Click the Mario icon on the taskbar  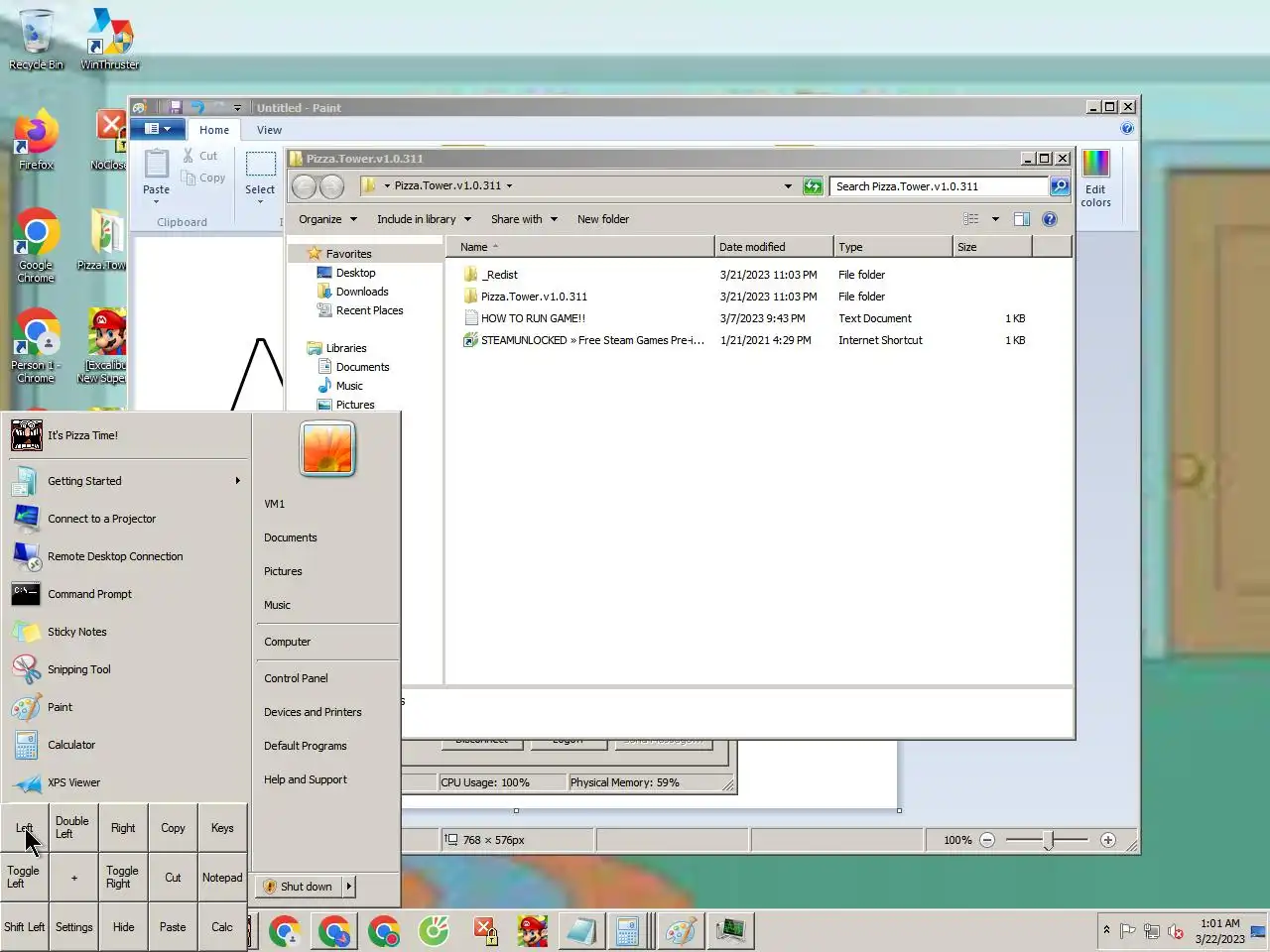coord(533,930)
